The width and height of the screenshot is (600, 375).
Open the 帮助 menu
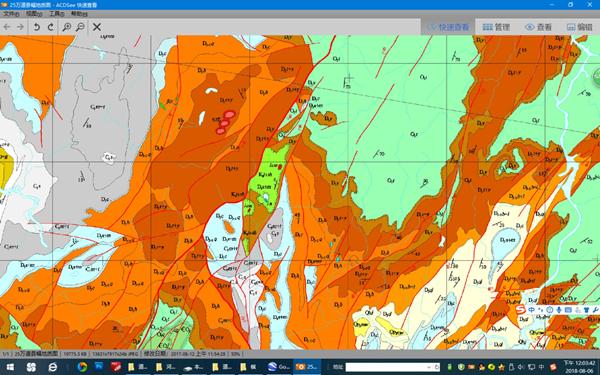(79, 14)
